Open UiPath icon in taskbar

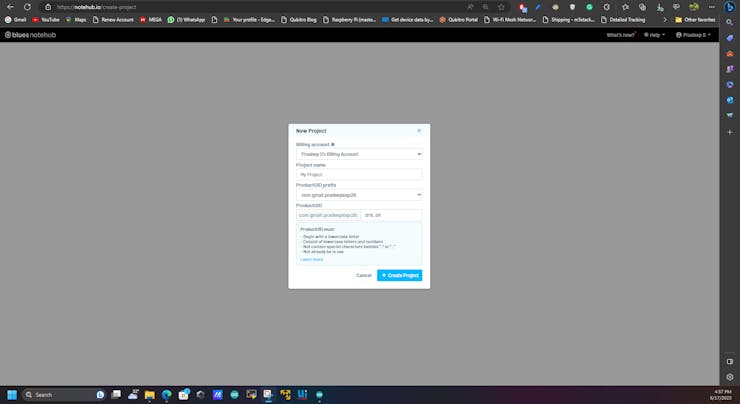(303, 395)
